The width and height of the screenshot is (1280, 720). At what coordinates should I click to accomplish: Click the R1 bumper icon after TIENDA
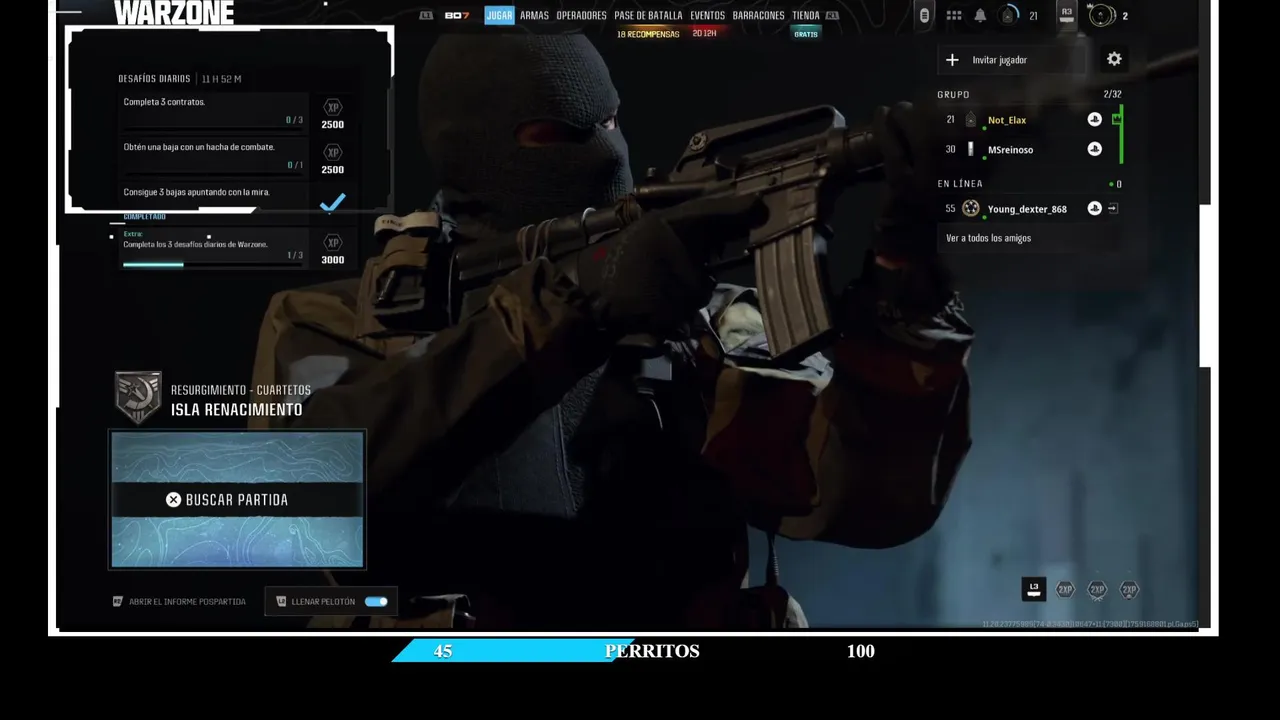pos(832,15)
